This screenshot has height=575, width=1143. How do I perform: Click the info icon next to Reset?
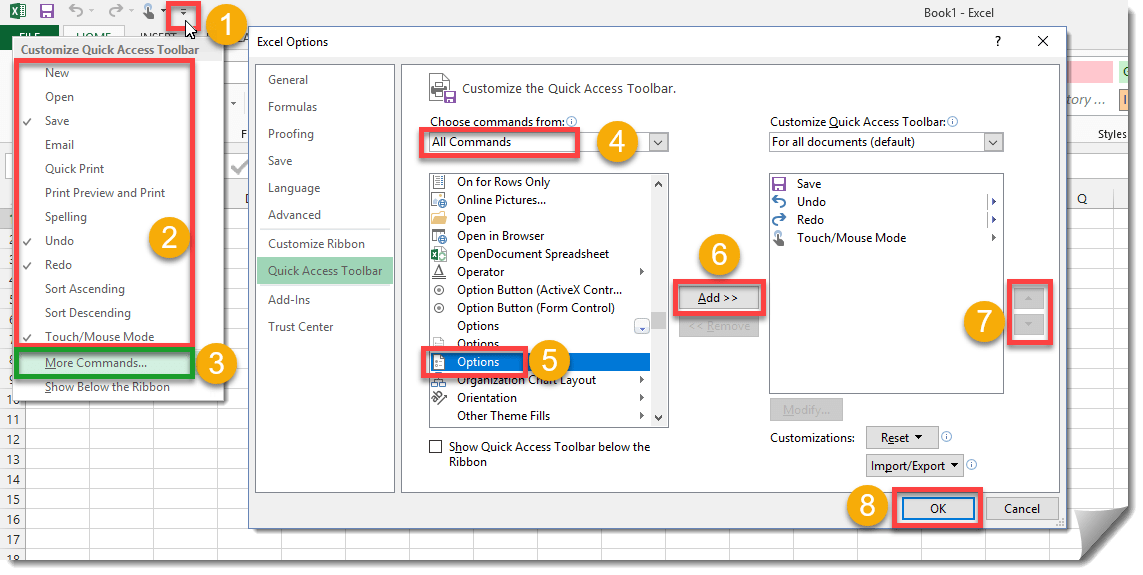946,437
